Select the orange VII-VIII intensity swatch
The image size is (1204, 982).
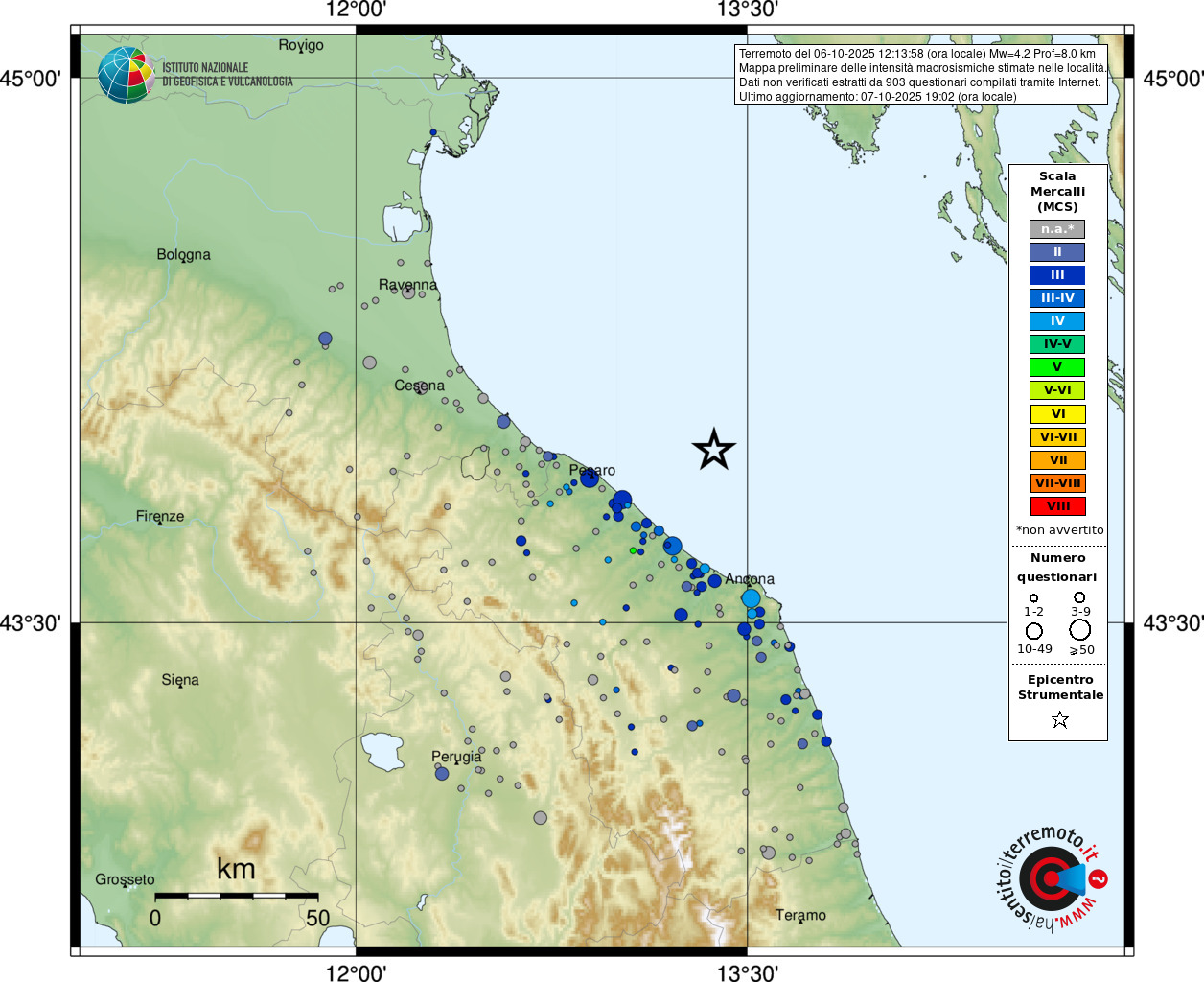click(x=1057, y=483)
